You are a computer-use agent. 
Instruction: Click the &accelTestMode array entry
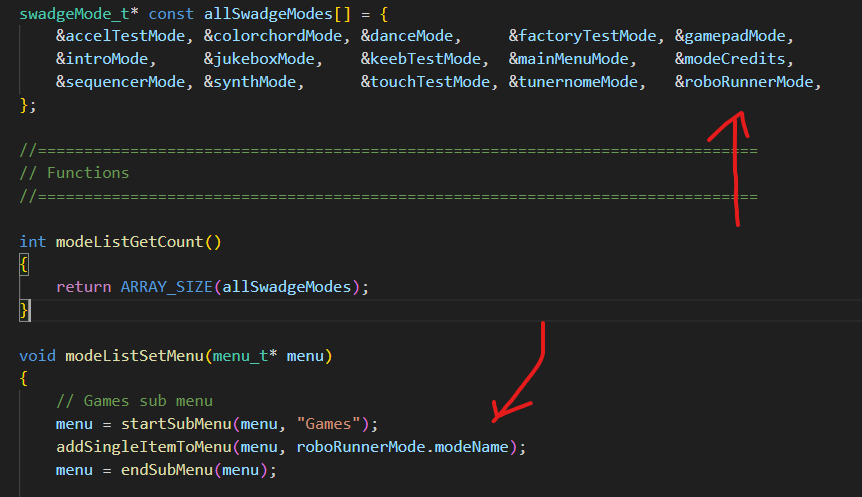(120, 36)
